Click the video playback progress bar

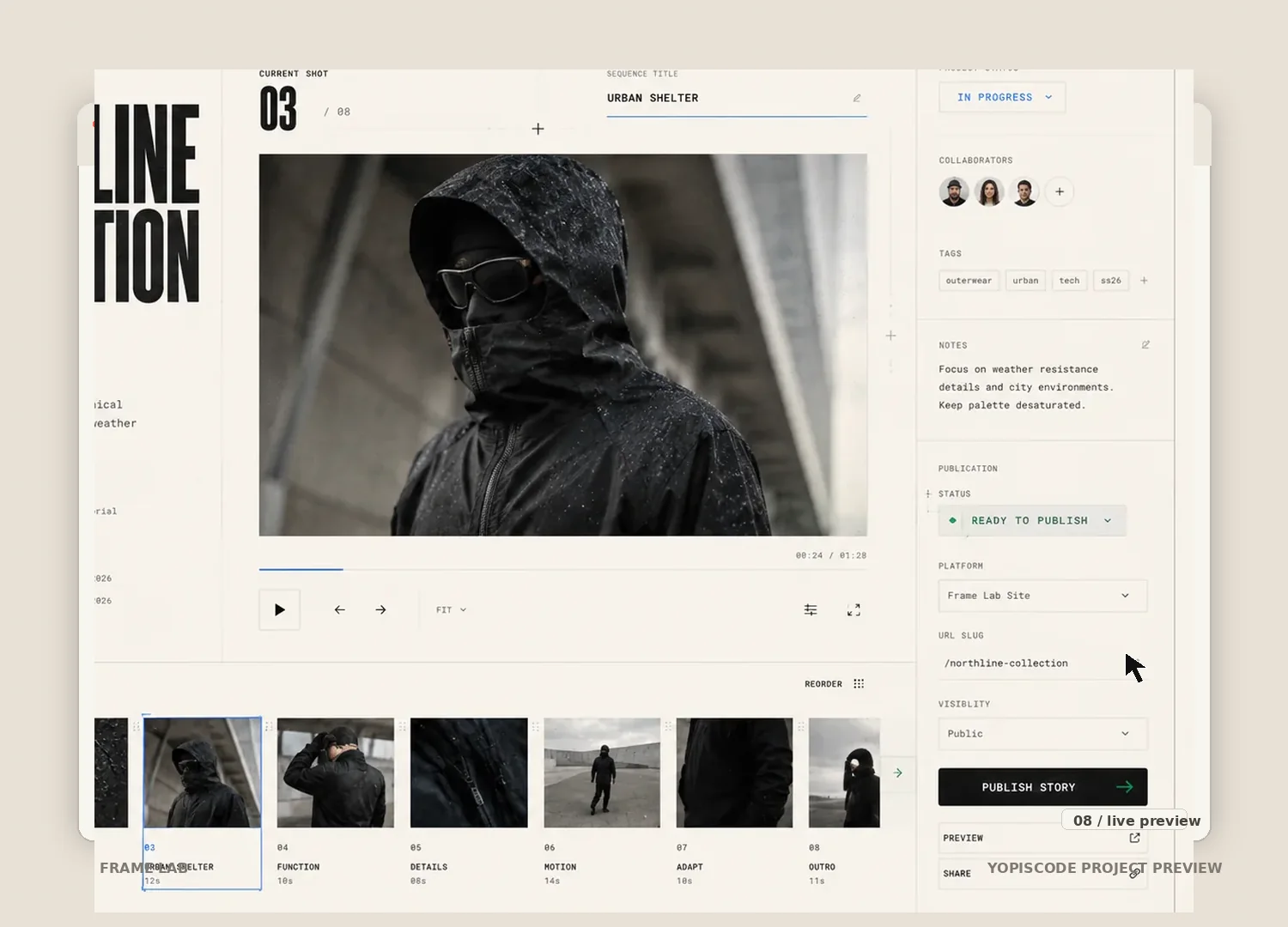[x=563, y=569]
